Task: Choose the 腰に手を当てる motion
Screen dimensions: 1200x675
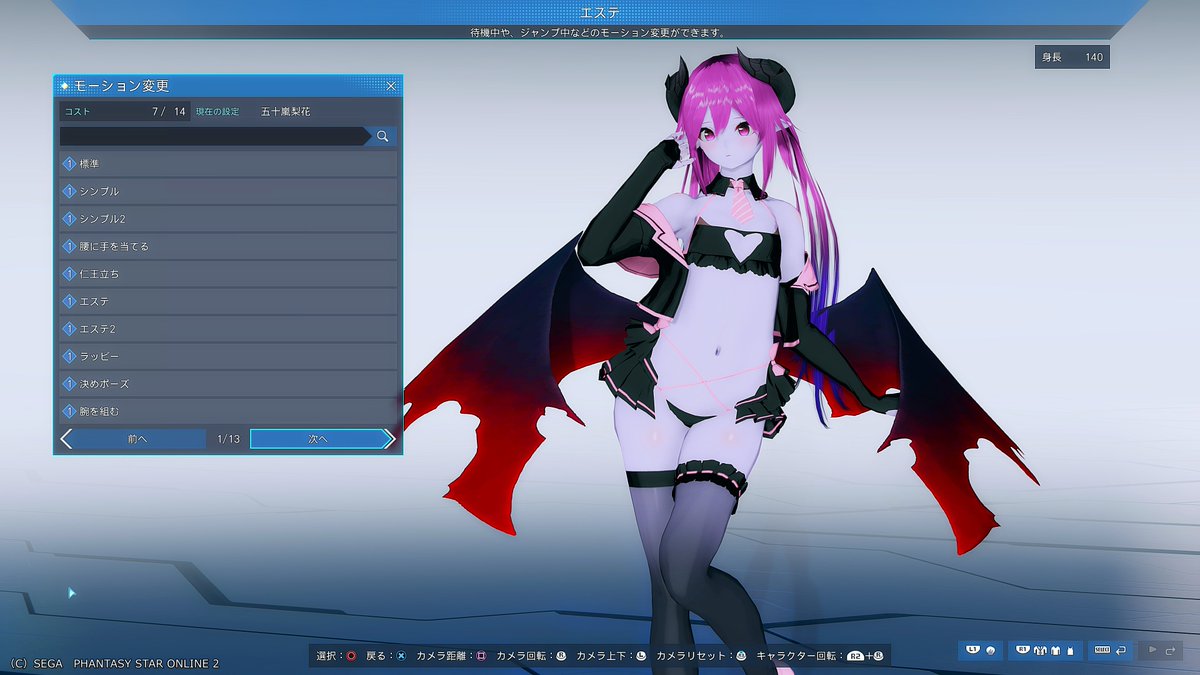Action: tap(228, 246)
